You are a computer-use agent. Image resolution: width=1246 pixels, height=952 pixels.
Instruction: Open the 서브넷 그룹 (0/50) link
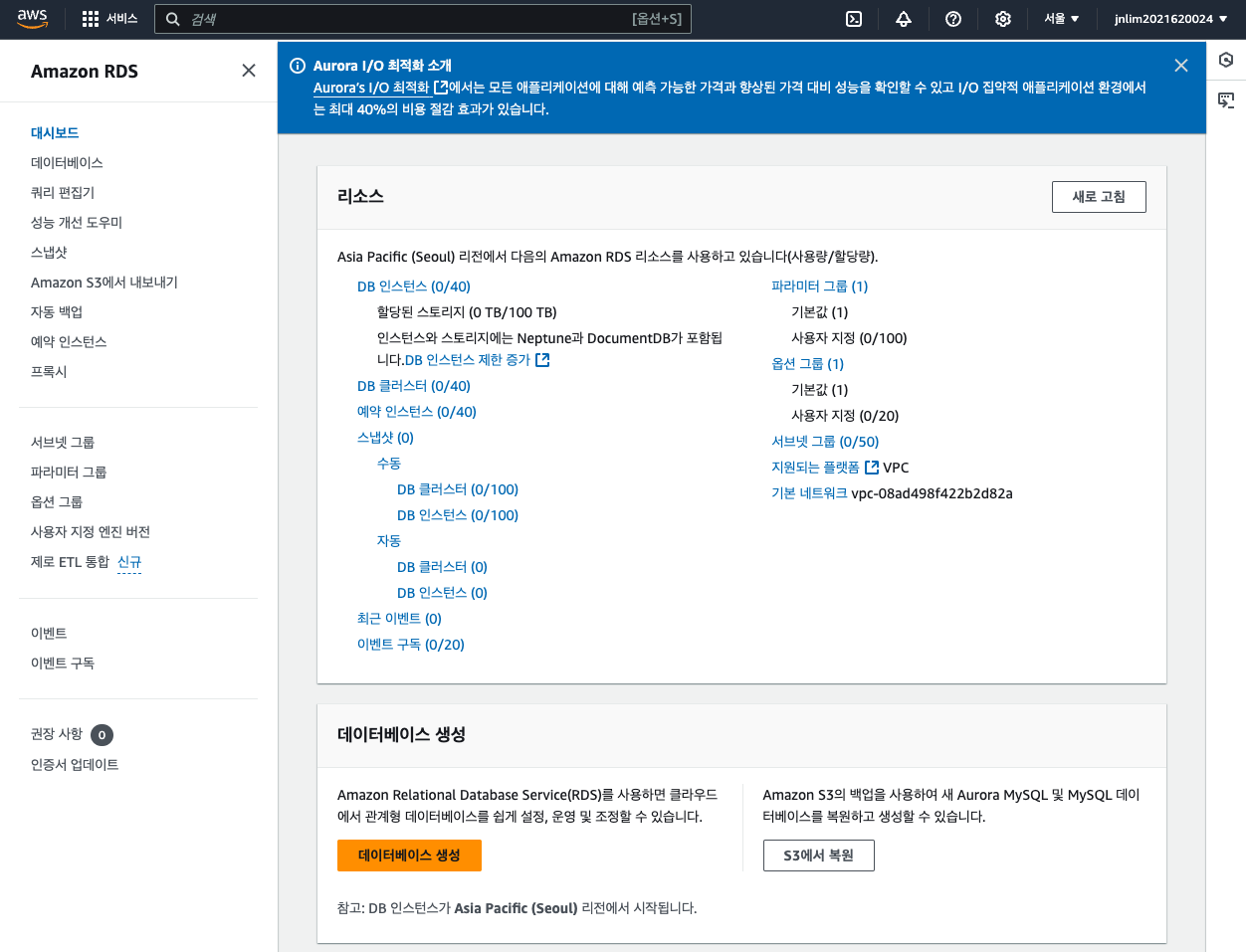tap(825, 442)
